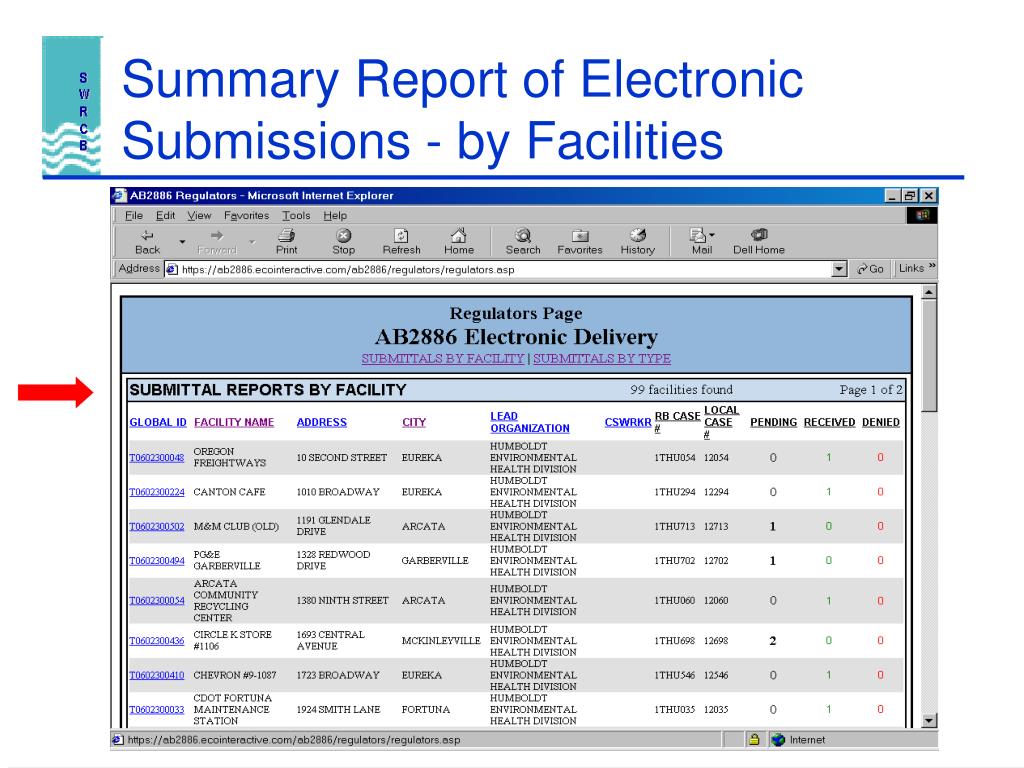Click the vertical scrollbar thumb
Screen dimensions: 1024x768
click(x=929, y=355)
